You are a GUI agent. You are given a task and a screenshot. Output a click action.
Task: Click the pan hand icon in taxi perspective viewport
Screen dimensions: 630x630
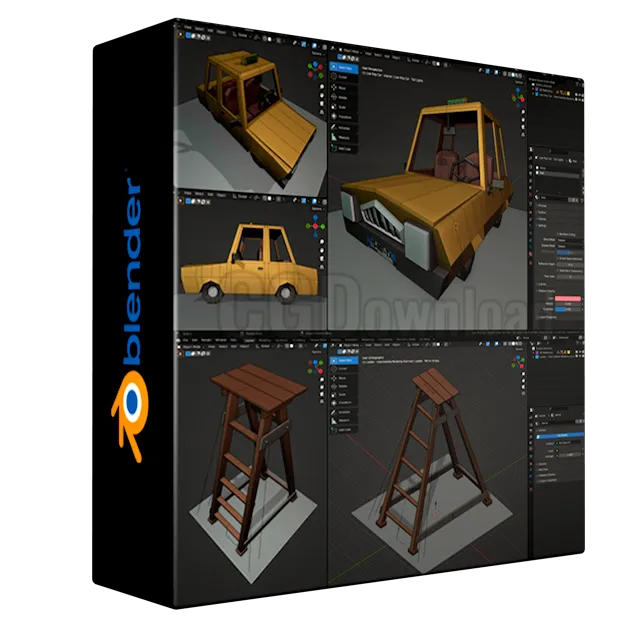click(523, 120)
